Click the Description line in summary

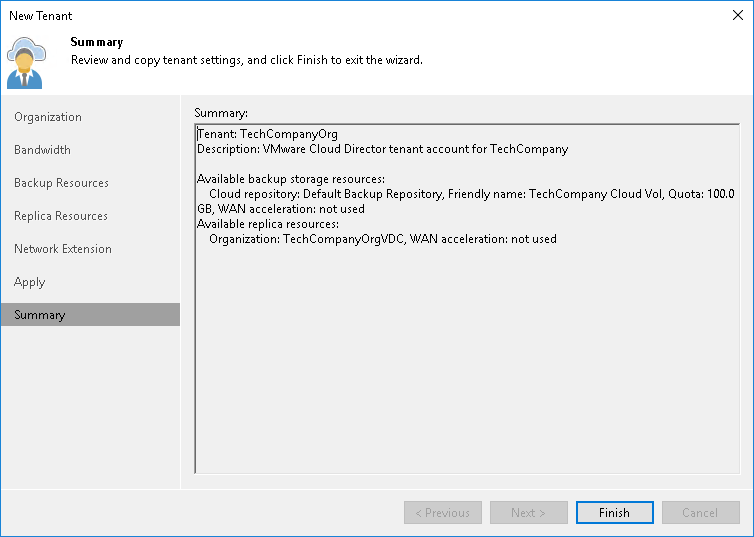pyautogui.click(x=383, y=149)
